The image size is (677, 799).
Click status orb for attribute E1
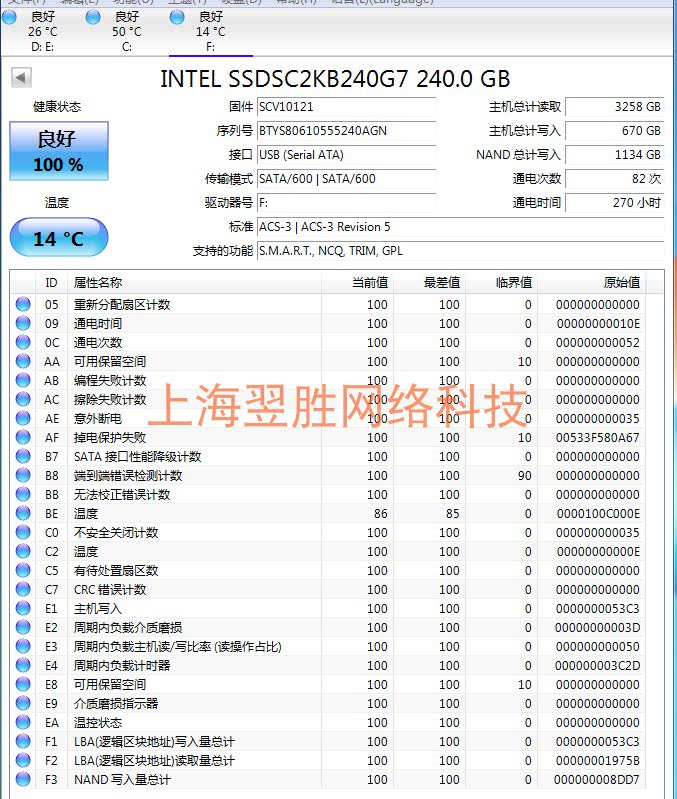(x=23, y=608)
